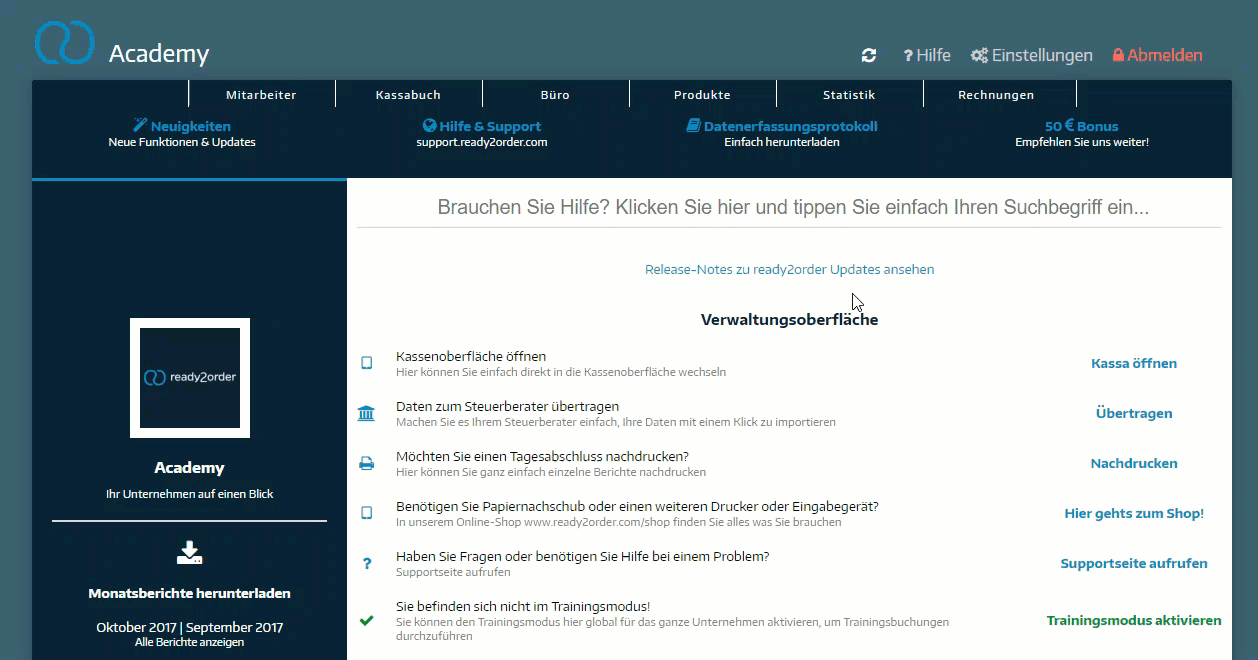Click the bank icon beside Steuerberater
The image size is (1258, 660).
[366, 413]
